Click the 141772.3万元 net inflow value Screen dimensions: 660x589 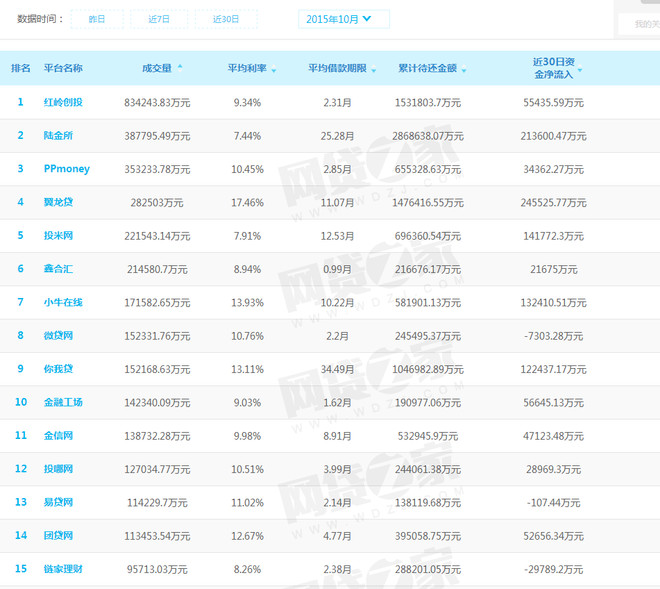pyautogui.click(x=554, y=236)
